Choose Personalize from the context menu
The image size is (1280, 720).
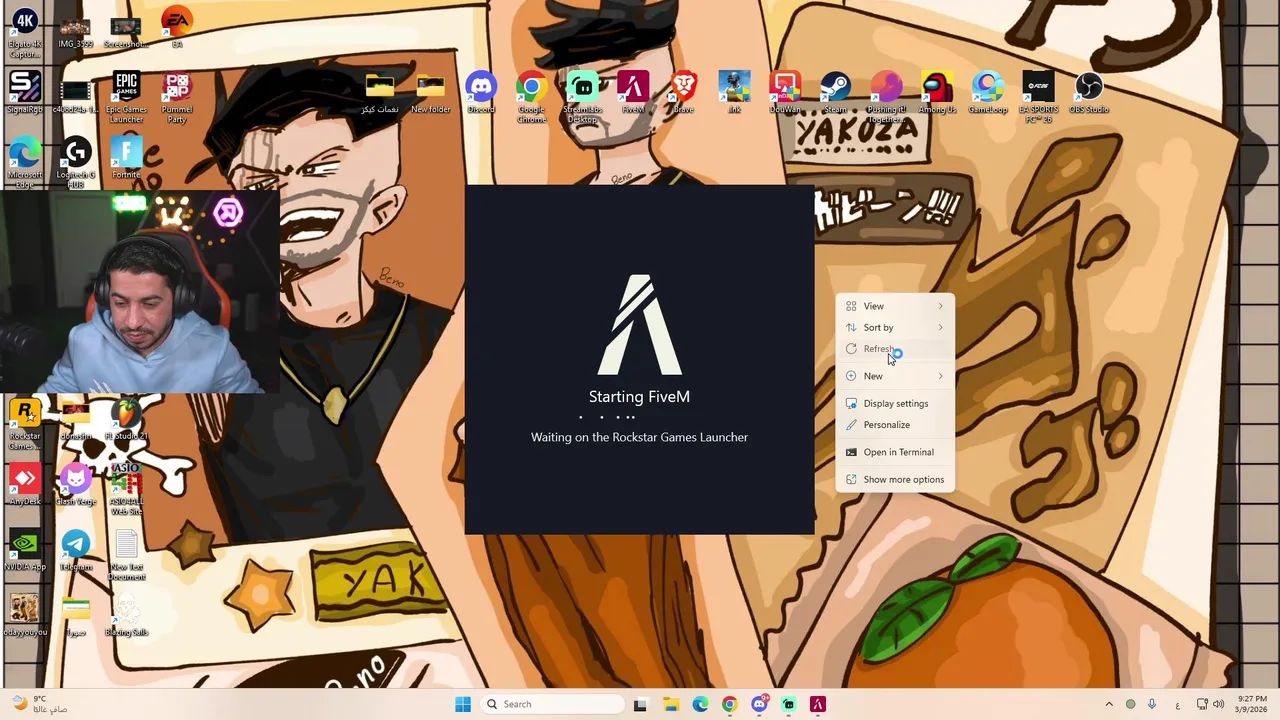[x=895, y=425]
